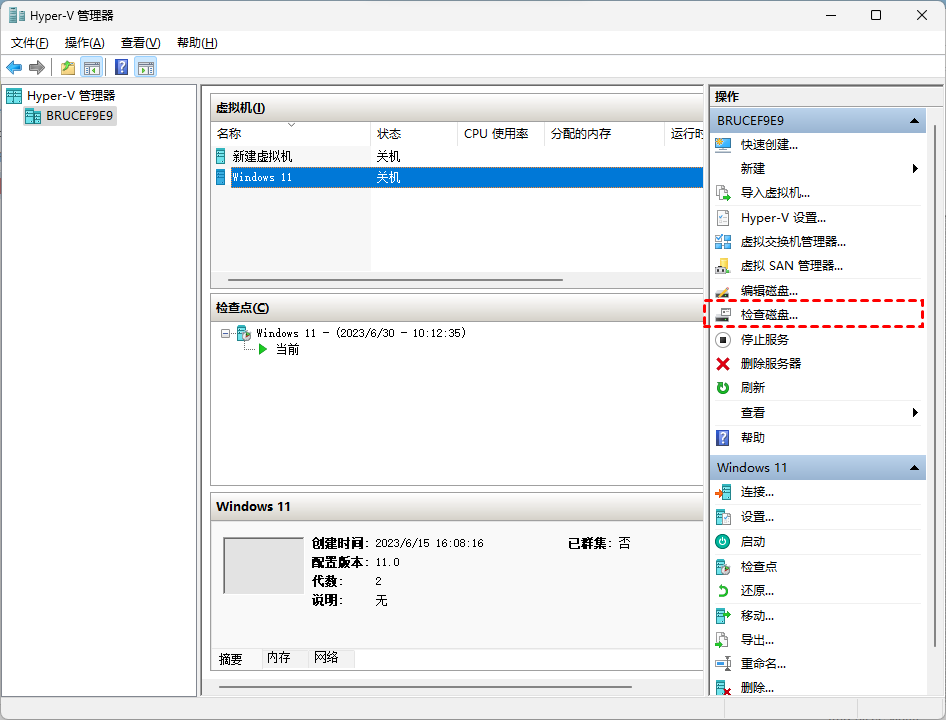Click the red 删除服务器 X icon
The width and height of the screenshot is (946, 720).
coord(723,364)
